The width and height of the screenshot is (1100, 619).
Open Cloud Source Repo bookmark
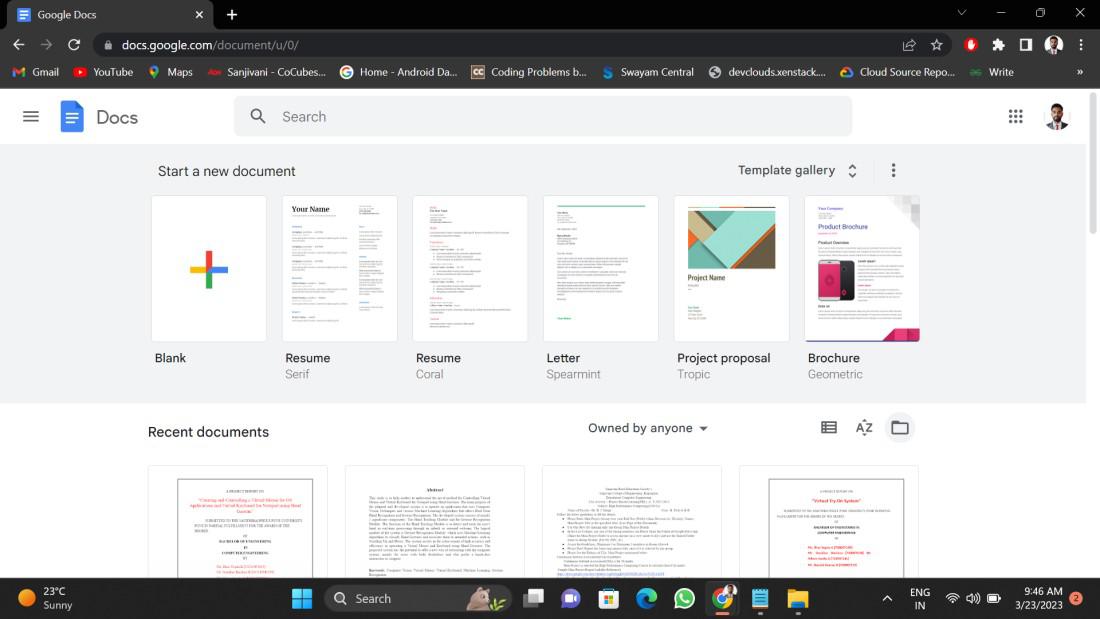point(897,72)
